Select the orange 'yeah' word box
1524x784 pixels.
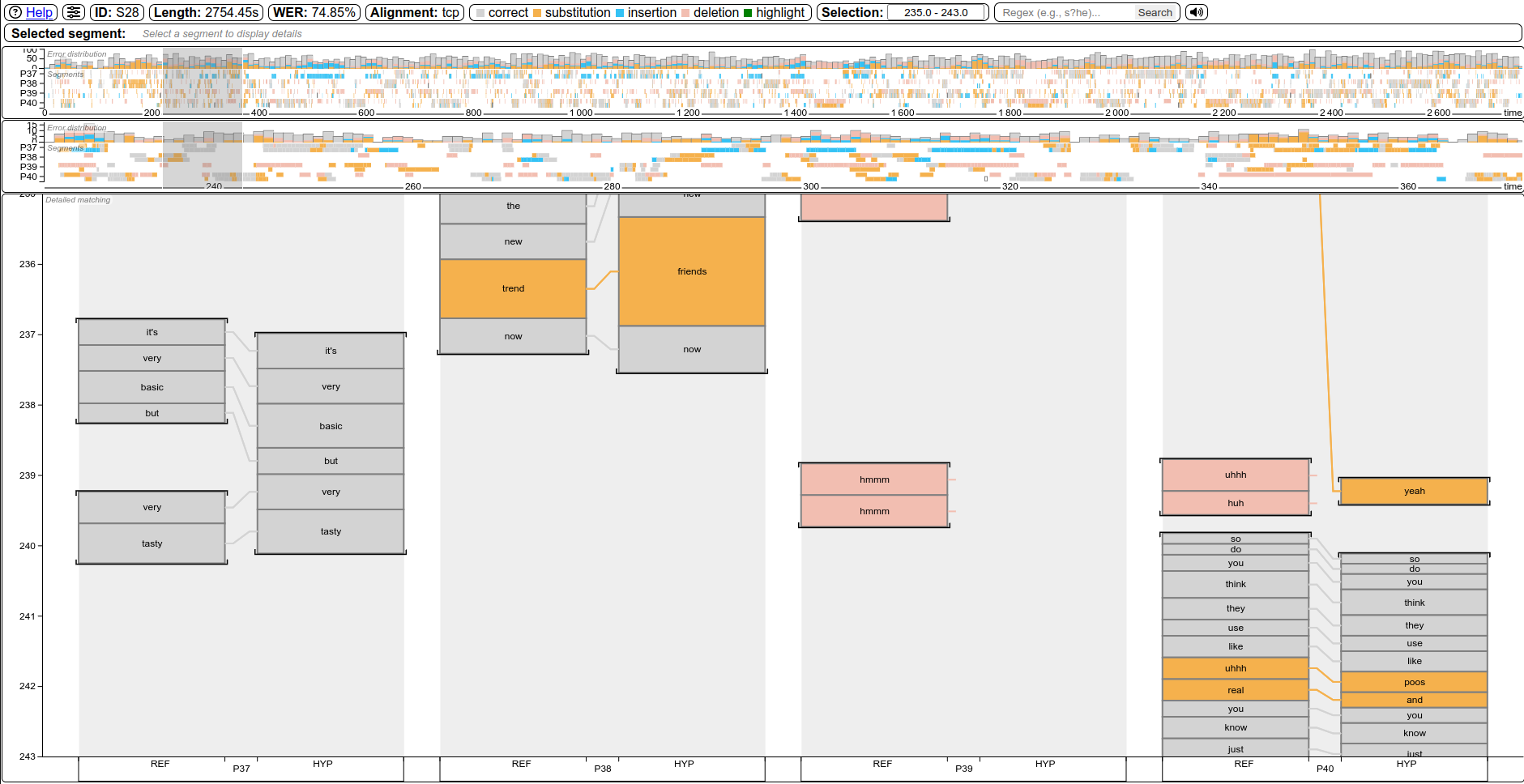1414,491
